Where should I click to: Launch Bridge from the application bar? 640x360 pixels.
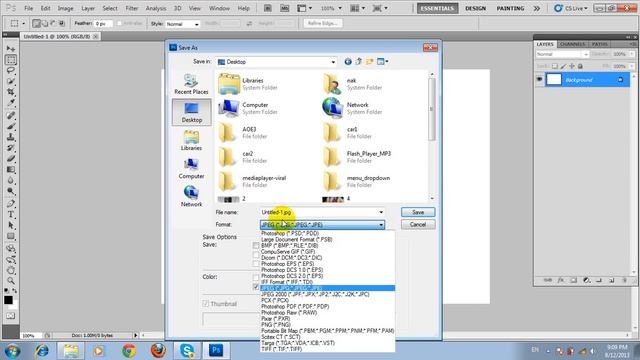pos(267,8)
